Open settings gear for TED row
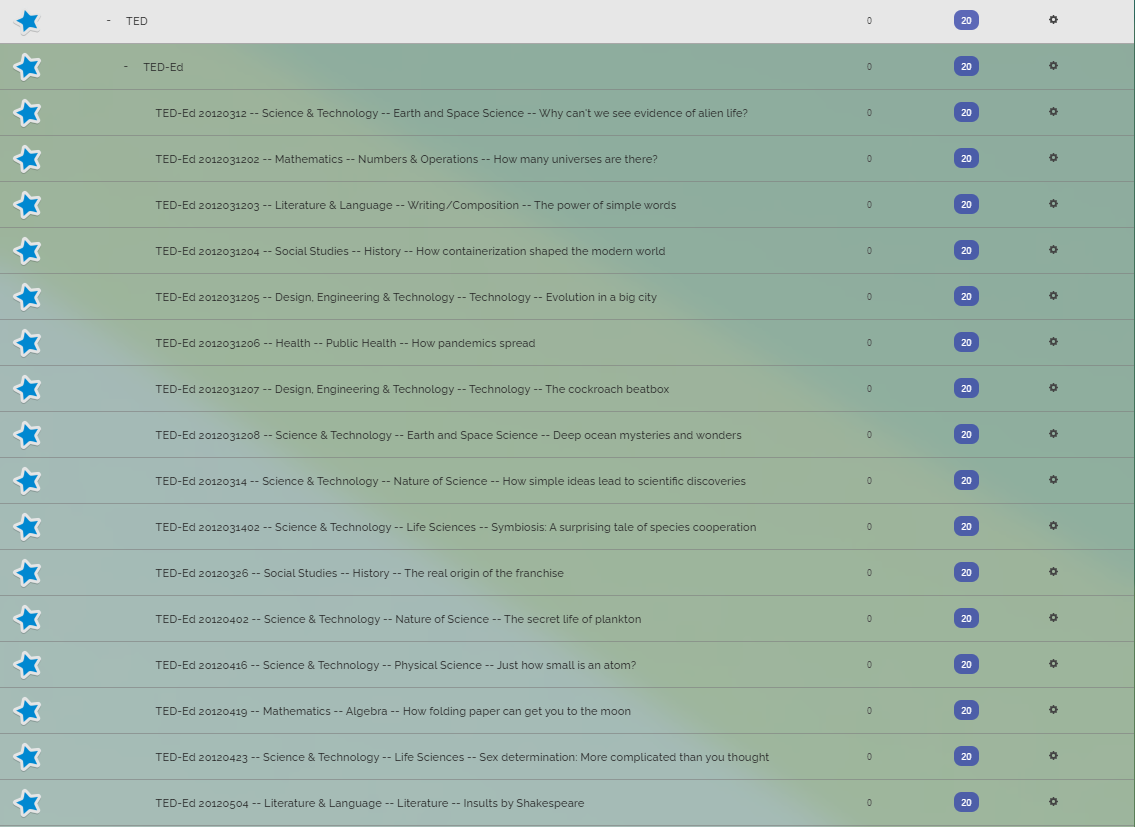This screenshot has height=827, width=1135. (1053, 20)
